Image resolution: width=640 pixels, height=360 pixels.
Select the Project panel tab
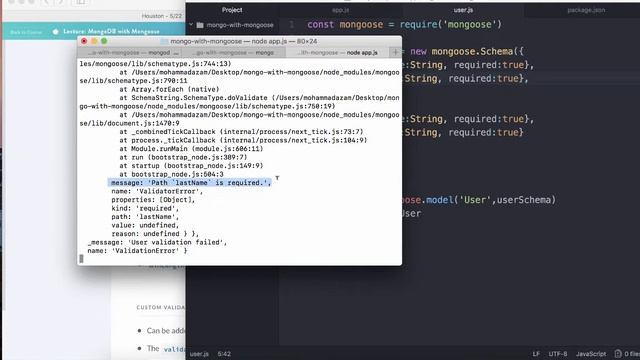pos(232,10)
